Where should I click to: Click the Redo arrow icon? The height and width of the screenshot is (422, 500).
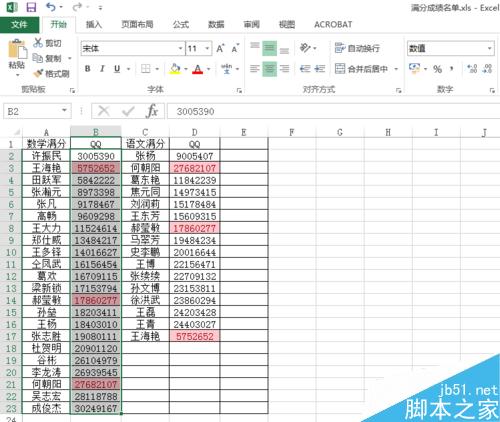(x=77, y=7)
